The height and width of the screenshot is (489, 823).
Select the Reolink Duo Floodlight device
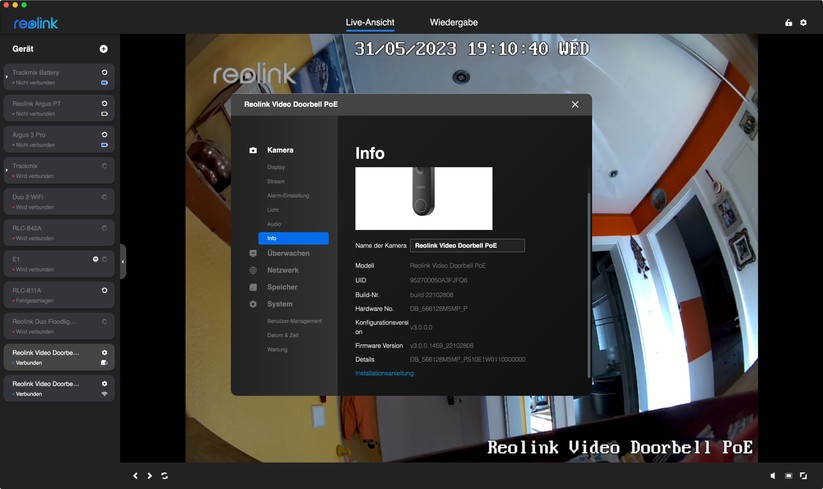(59, 326)
